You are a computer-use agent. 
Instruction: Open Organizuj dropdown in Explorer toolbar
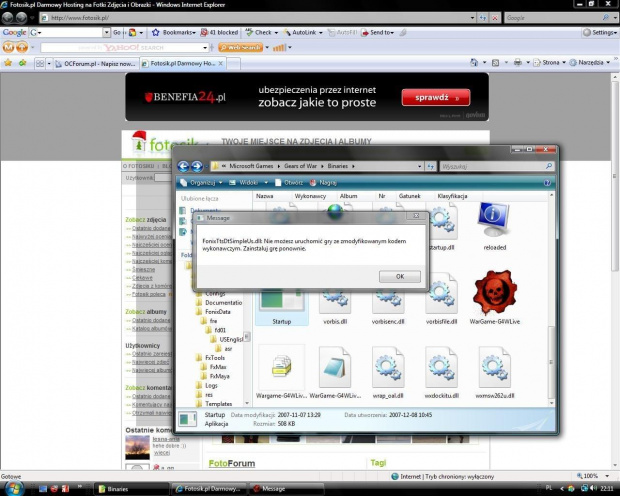[201, 183]
